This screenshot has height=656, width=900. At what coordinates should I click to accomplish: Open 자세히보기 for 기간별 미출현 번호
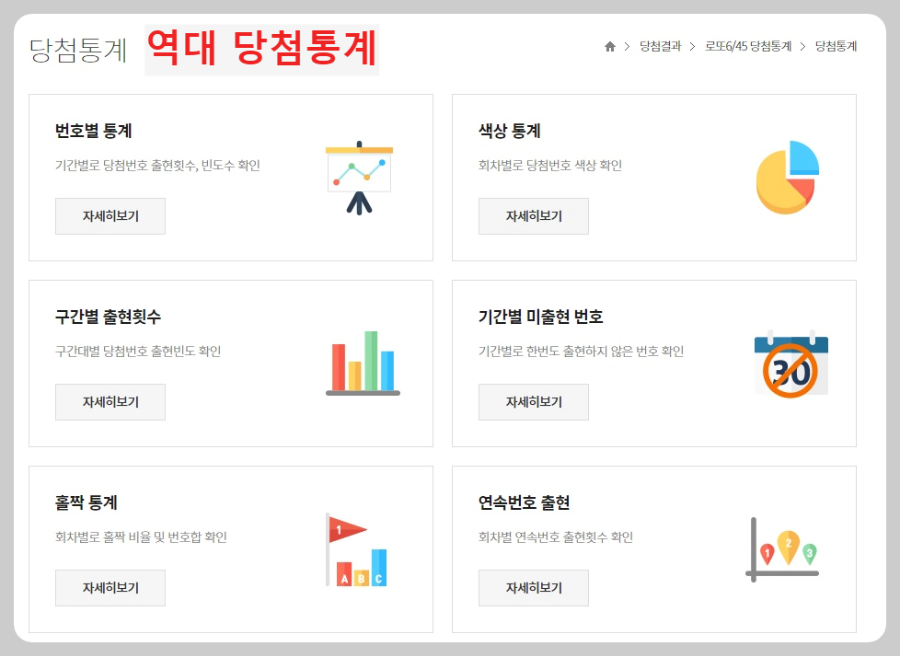[533, 402]
